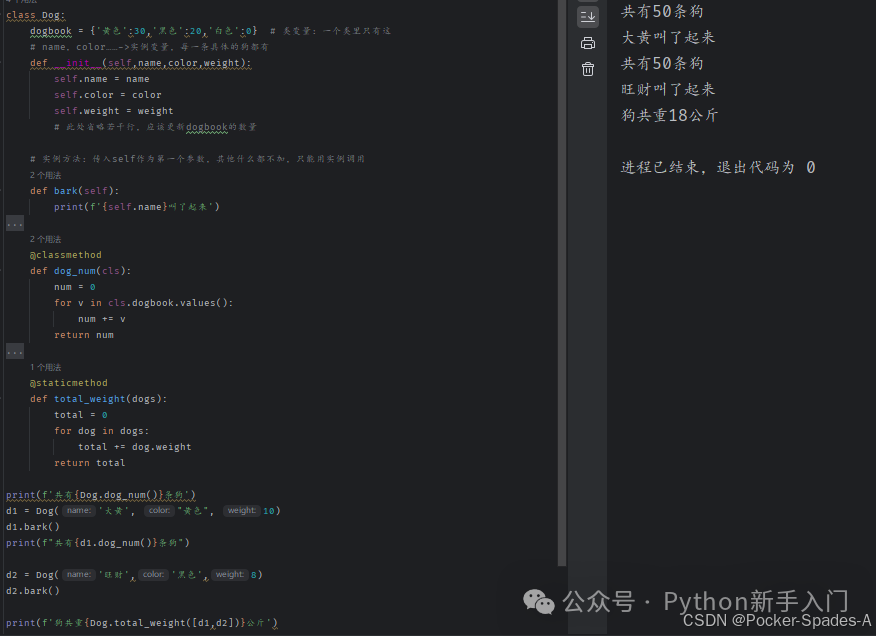Click the @staticmethod decorator line

coord(69,382)
